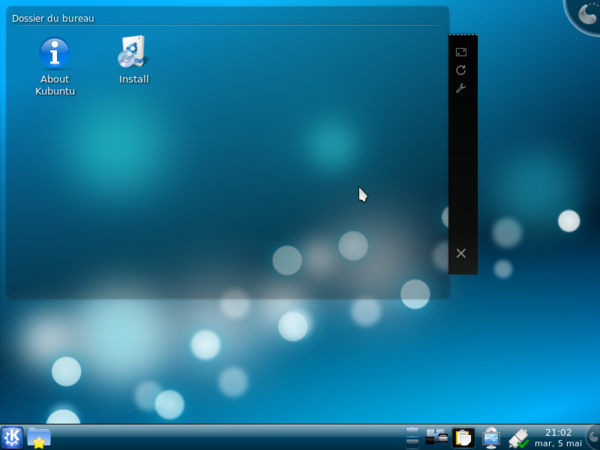Viewport: 600px width, 450px height.
Task: Open the panel toolbox at the taskbar's right edge
Action: (592, 437)
